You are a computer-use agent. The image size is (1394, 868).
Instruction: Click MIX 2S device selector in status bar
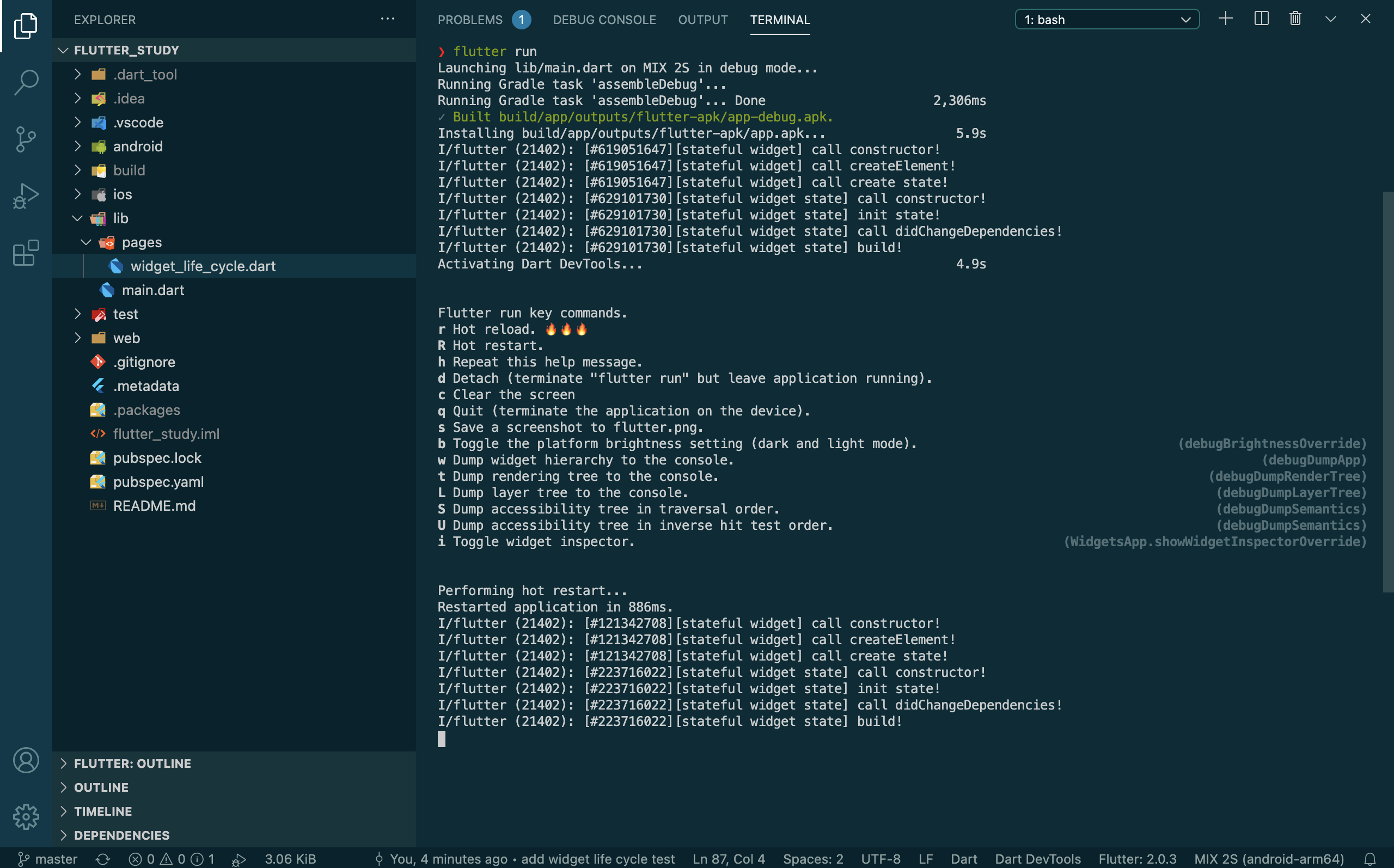tap(1268, 859)
